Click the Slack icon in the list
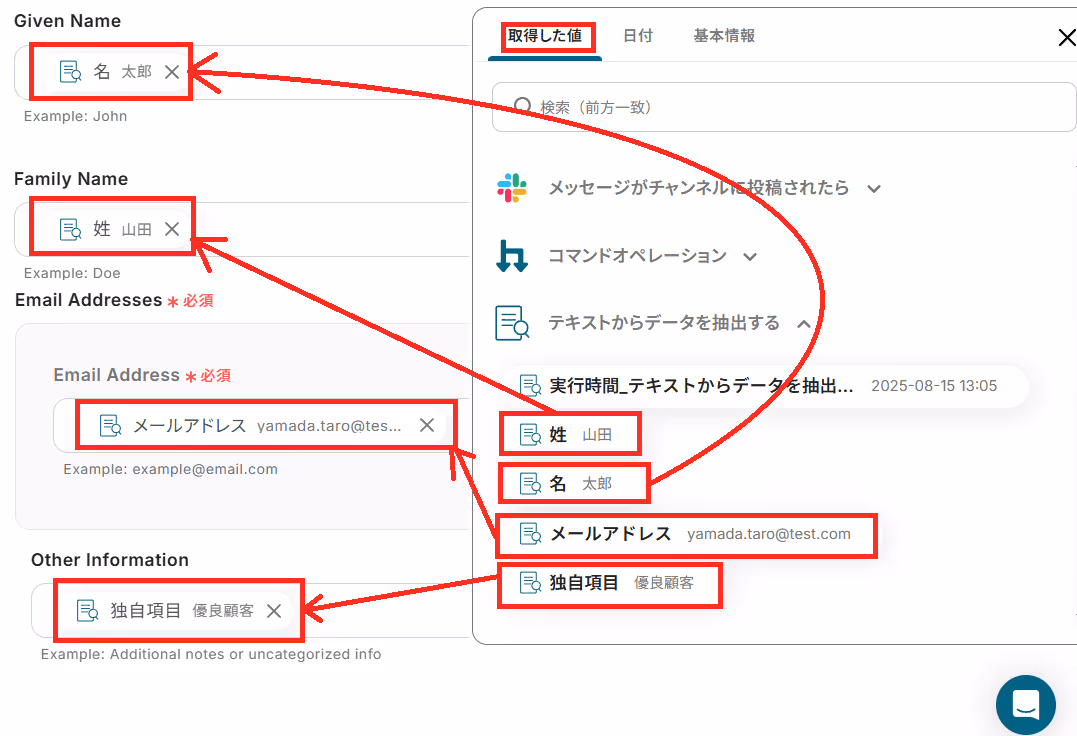The image size is (1077, 736). [x=512, y=188]
